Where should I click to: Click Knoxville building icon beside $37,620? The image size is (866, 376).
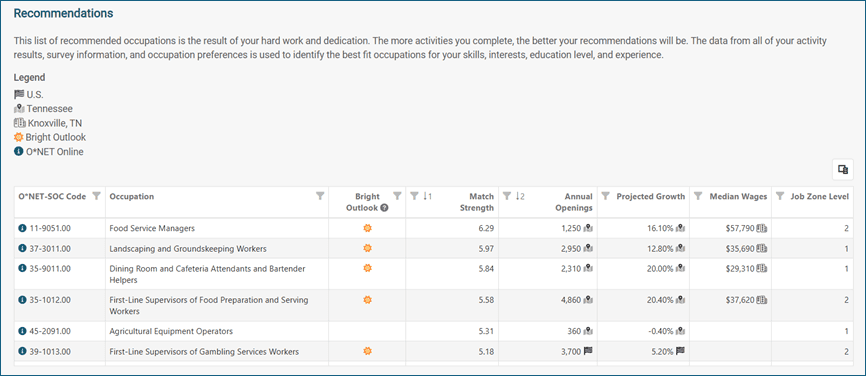click(x=762, y=300)
